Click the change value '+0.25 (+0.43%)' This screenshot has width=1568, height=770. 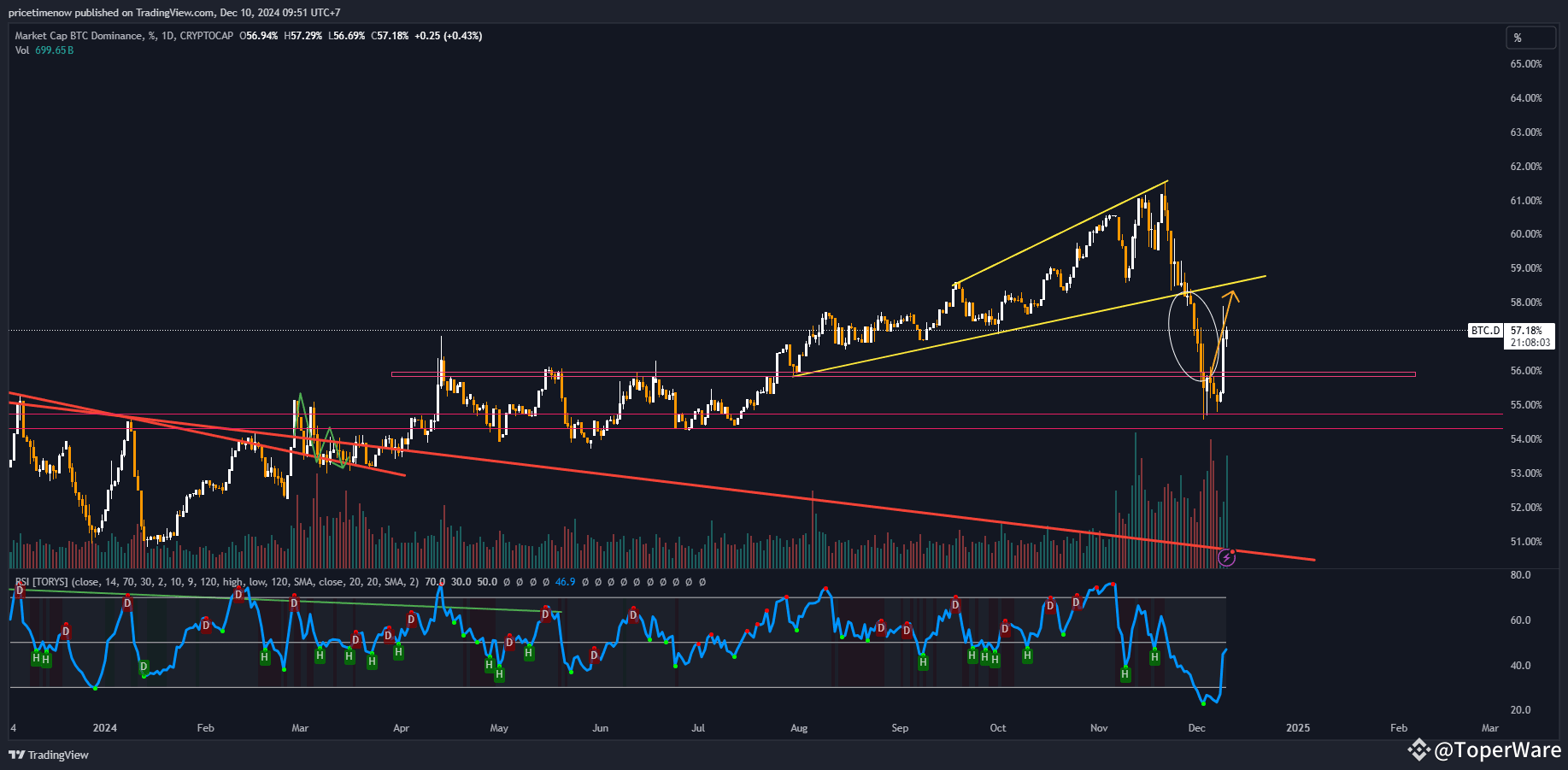[449, 36]
